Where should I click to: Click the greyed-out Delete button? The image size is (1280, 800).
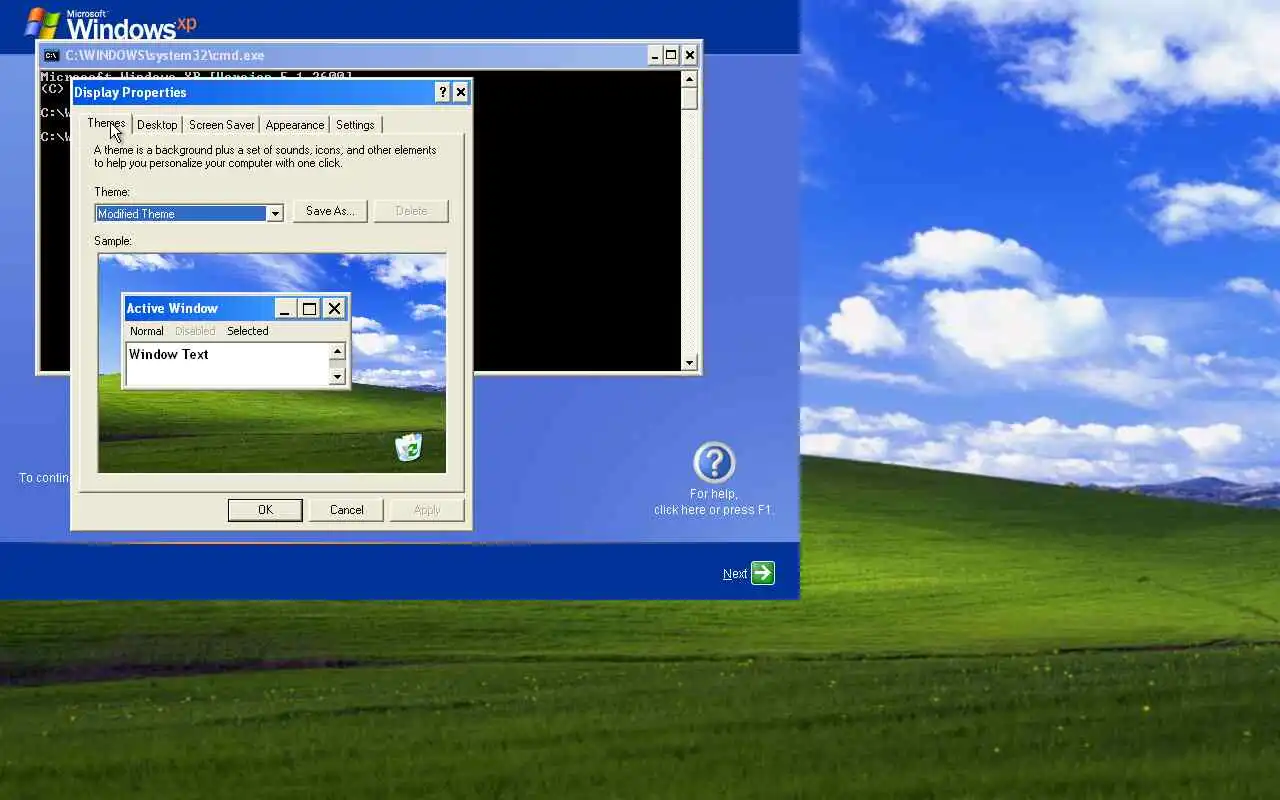(x=411, y=211)
